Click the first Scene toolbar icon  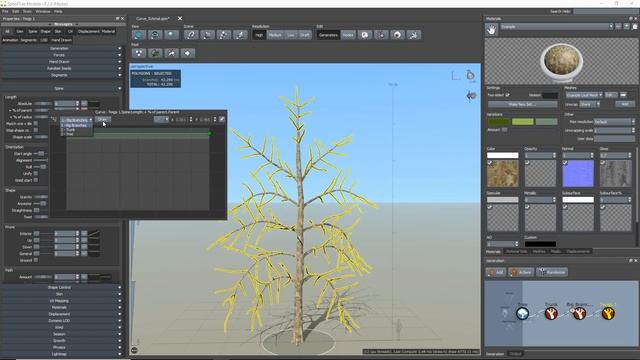click(191, 35)
